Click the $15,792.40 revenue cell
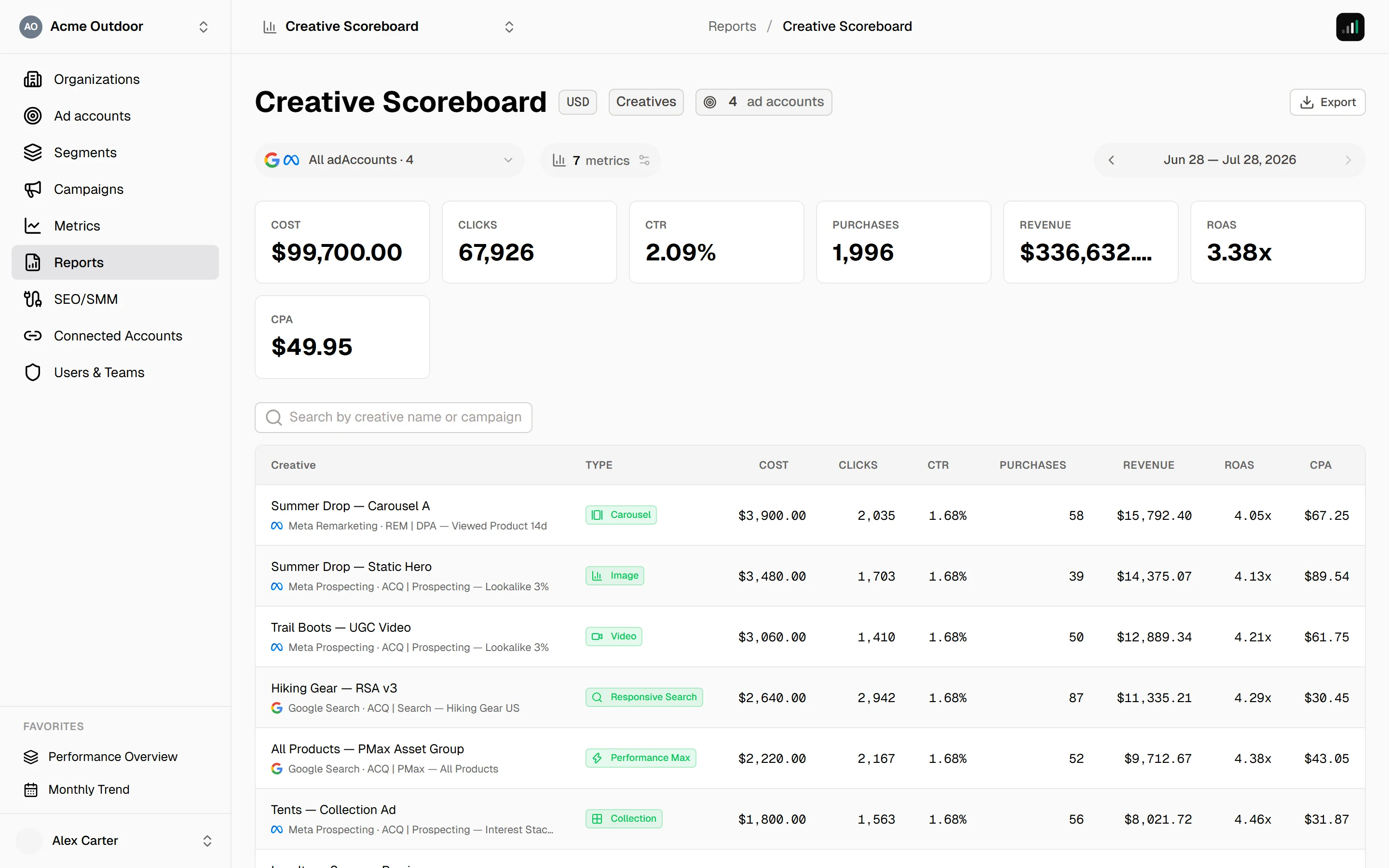Image resolution: width=1389 pixels, height=868 pixels. click(x=1154, y=515)
